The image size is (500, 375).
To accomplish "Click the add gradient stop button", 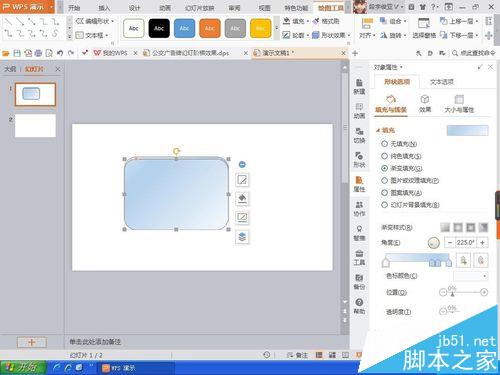I will (x=464, y=260).
